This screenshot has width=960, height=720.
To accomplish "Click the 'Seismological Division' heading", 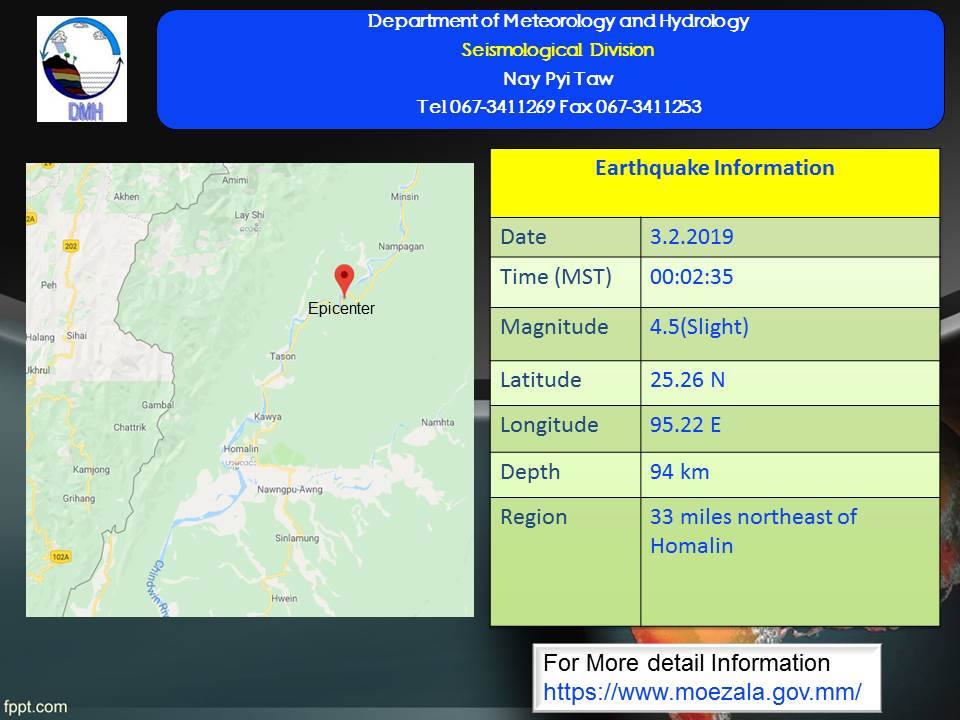I will [x=558, y=50].
